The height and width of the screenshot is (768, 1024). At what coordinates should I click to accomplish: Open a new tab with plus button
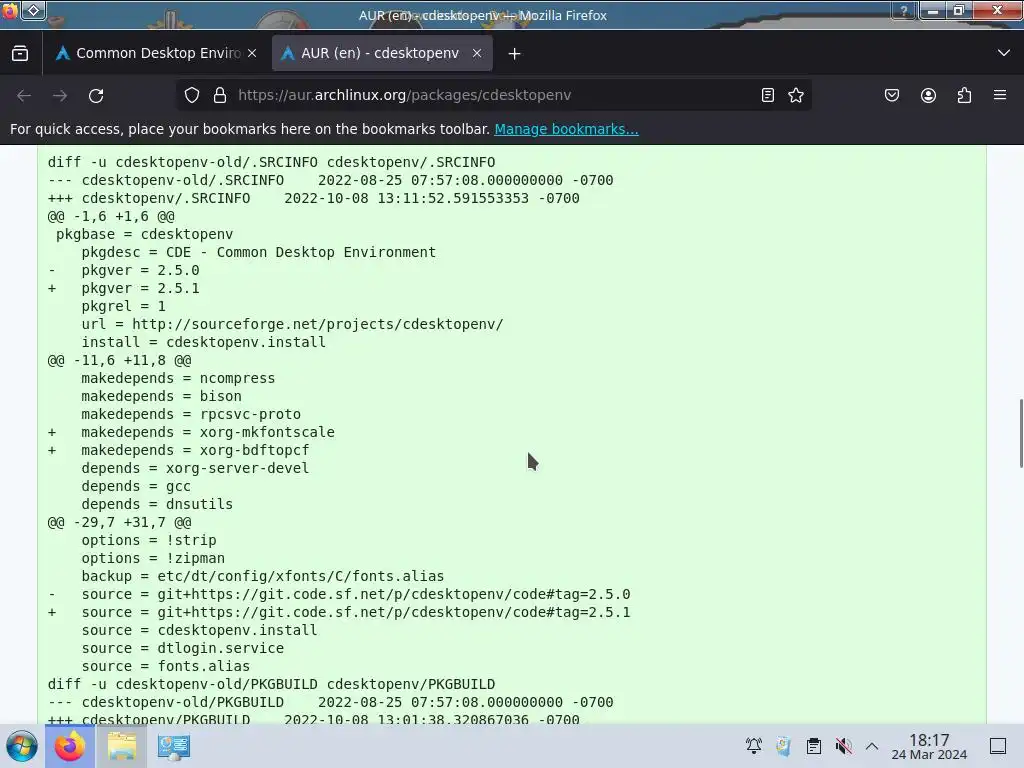(515, 54)
